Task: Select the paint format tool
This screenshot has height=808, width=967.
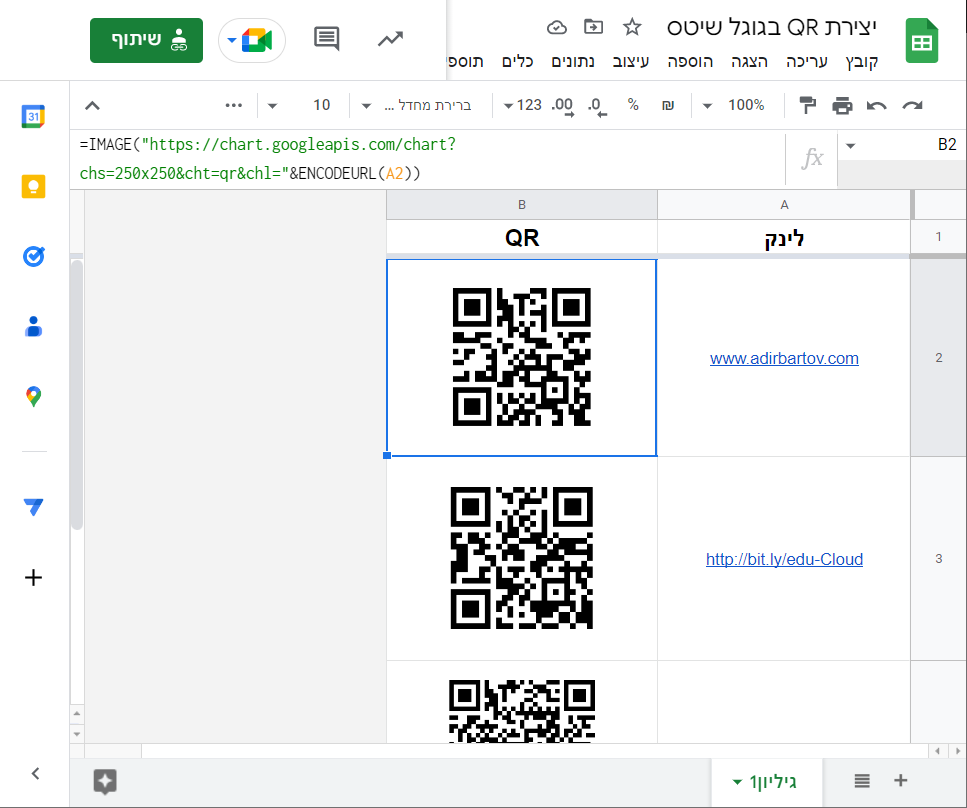Action: pos(807,105)
